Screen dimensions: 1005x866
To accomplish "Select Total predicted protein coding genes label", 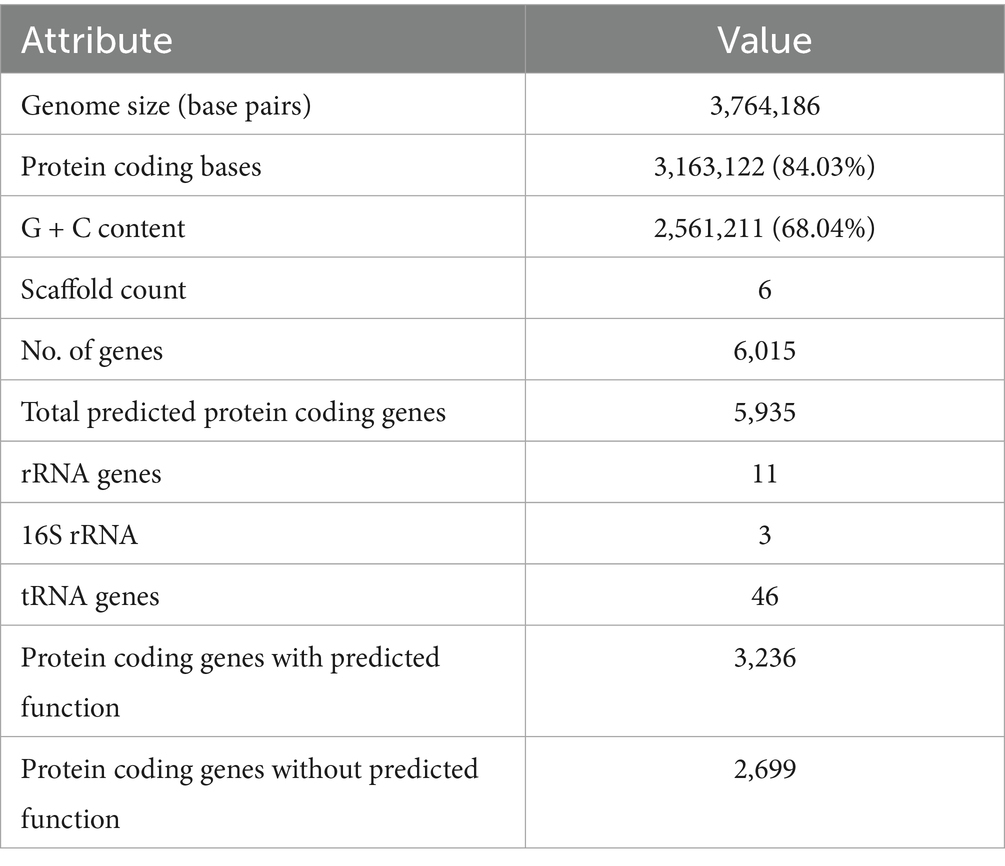I will click(x=233, y=411).
